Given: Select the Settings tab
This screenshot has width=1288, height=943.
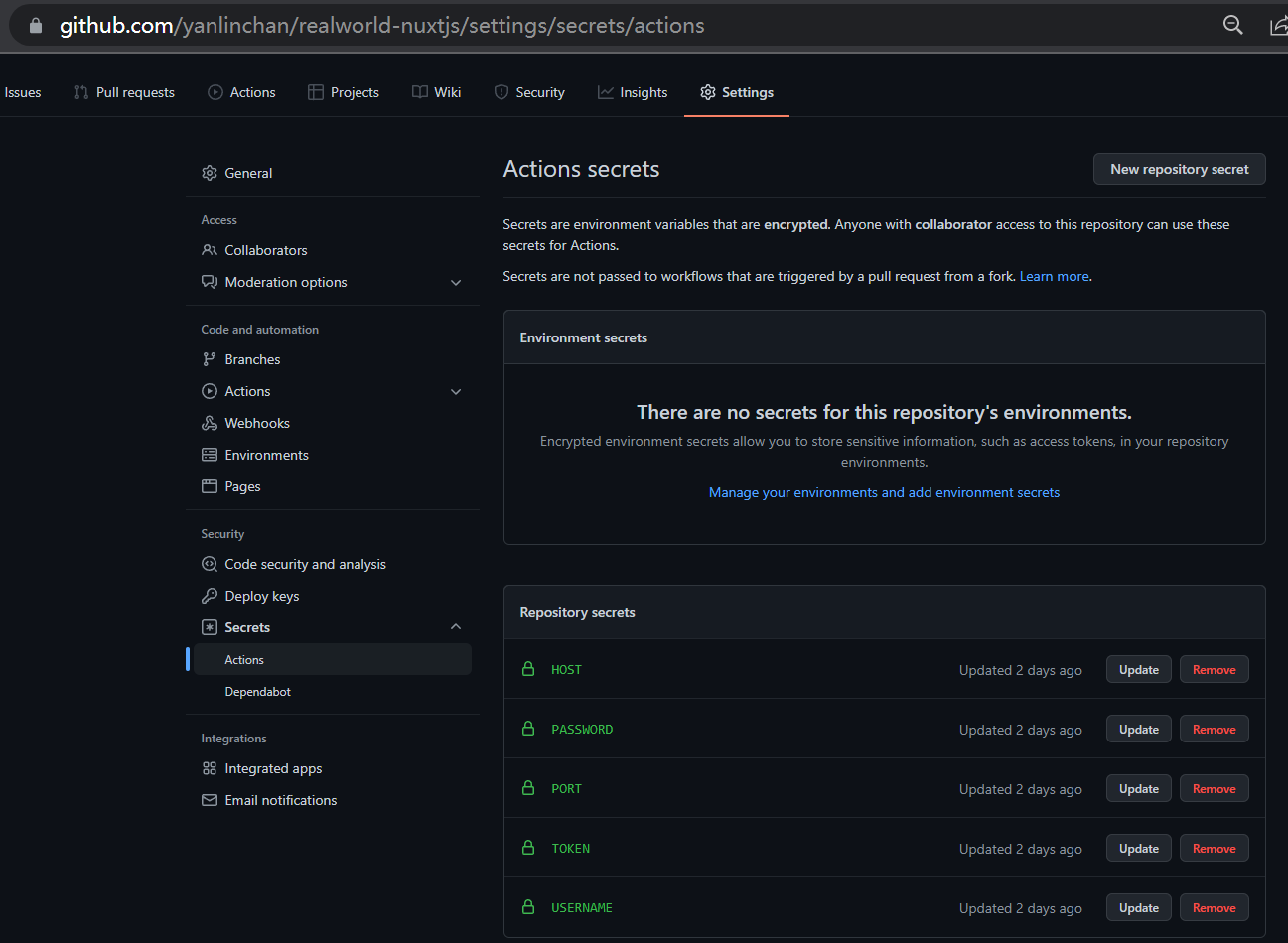Looking at the screenshot, I should tap(737, 92).
